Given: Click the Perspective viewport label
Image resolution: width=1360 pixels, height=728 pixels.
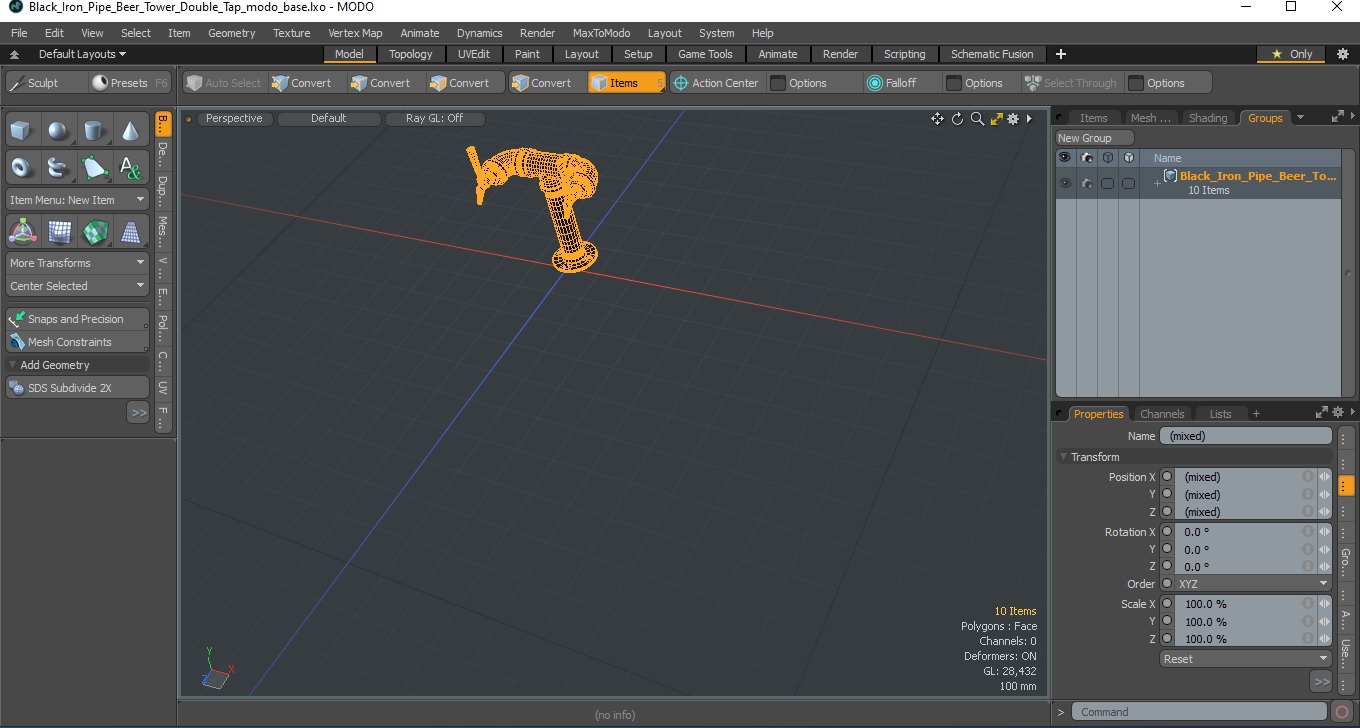Looking at the screenshot, I should click(x=234, y=118).
